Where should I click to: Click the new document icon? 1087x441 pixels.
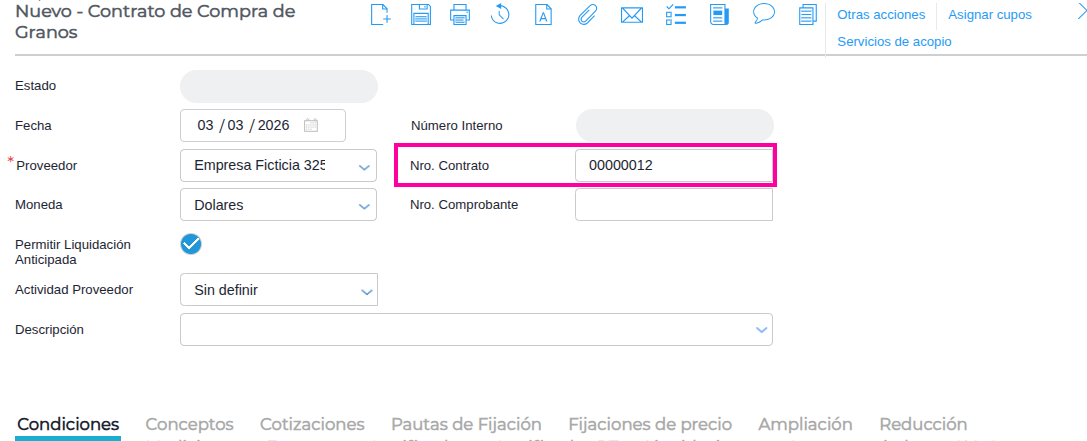click(380, 15)
